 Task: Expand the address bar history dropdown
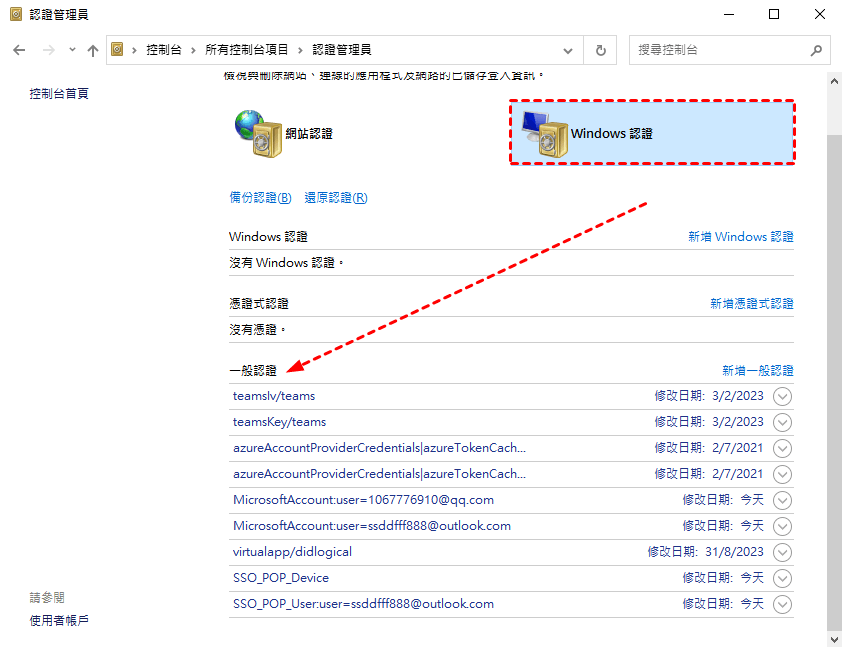click(568, 50)
